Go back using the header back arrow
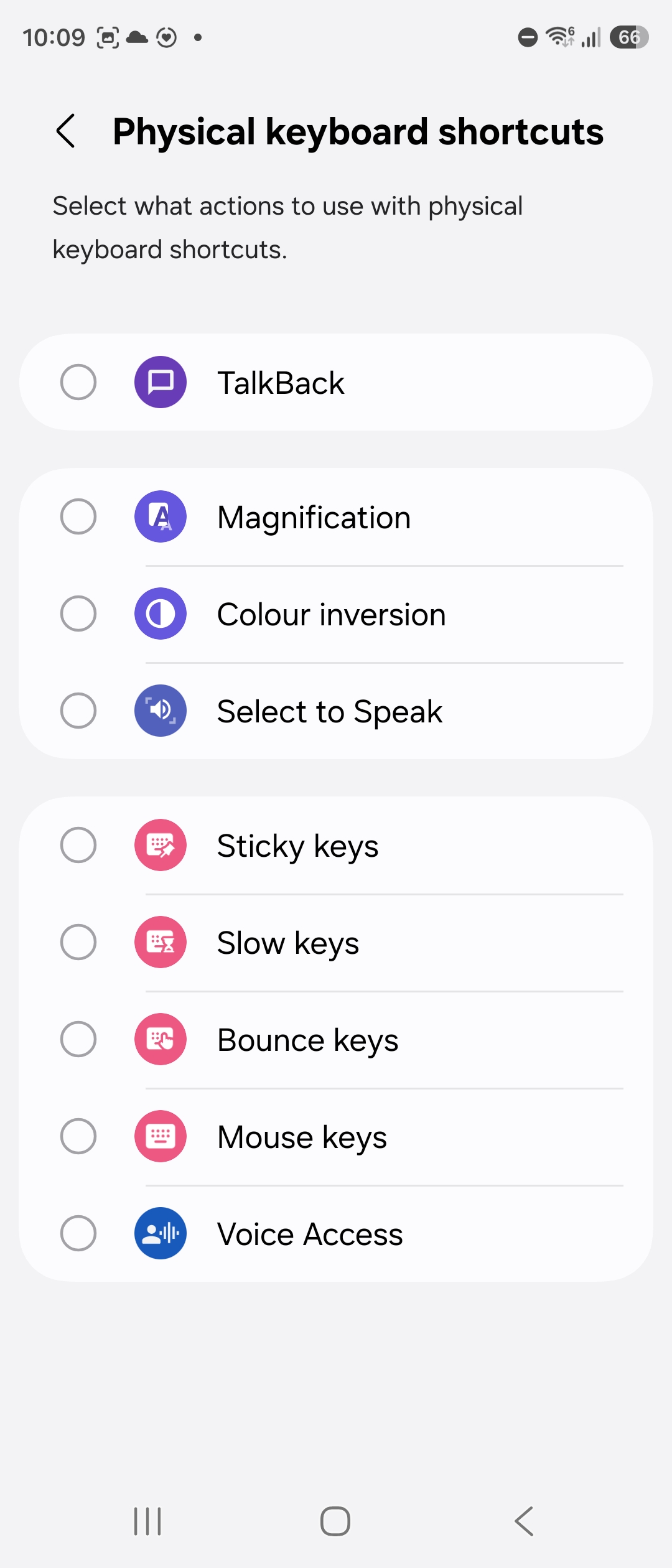The height and width of the screenshot is (1568, 672). [x=66, y=131]
